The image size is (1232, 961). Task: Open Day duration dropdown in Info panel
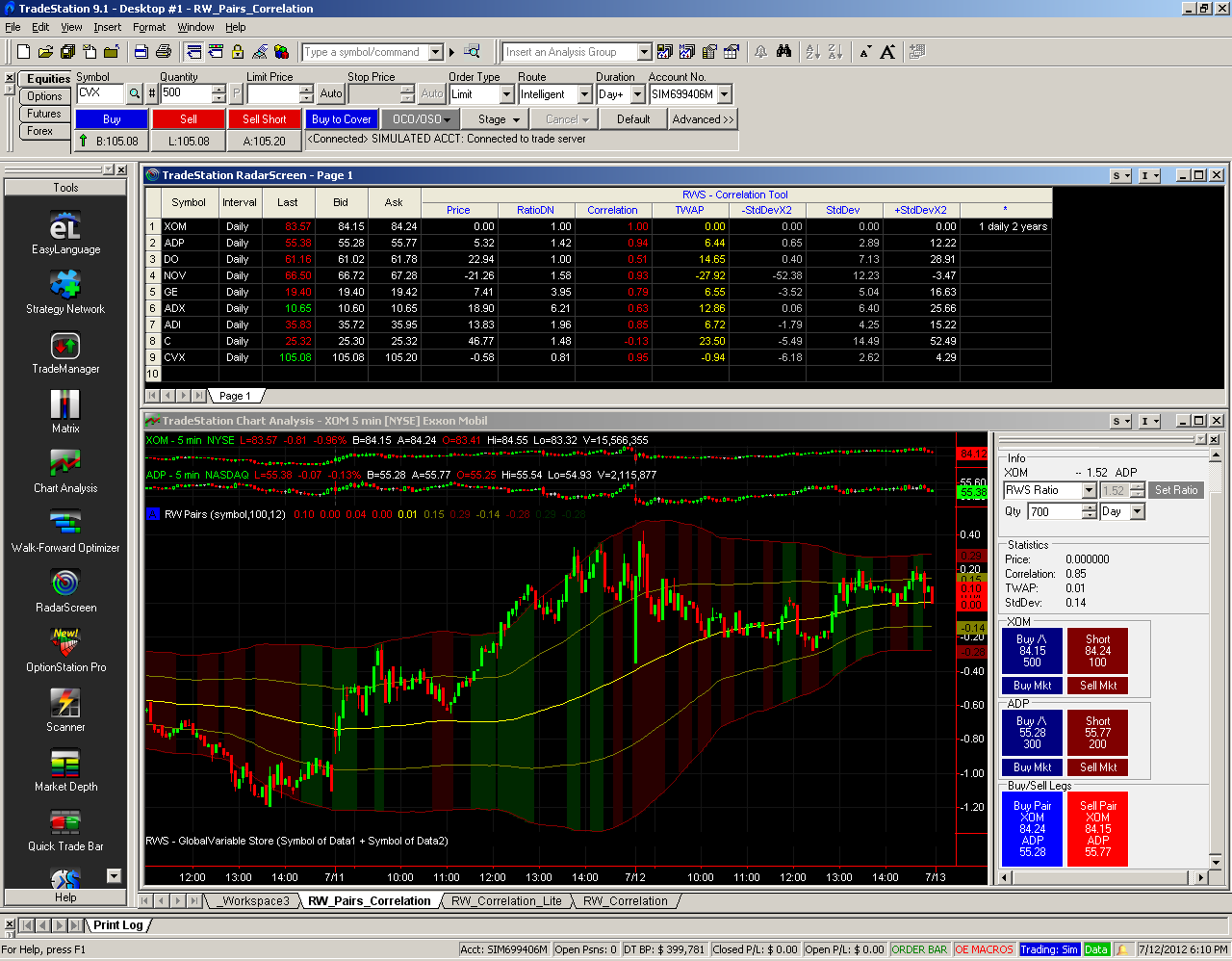pos(1137,511)
